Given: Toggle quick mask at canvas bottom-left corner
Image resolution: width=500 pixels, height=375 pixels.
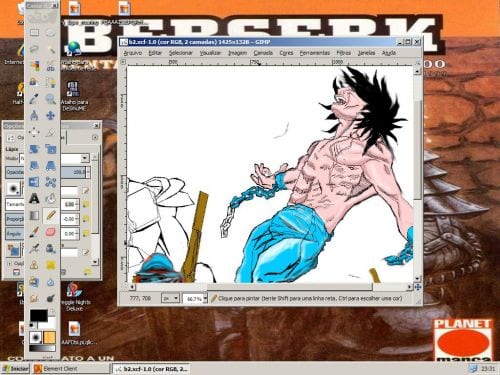Looking at the screenshot, I should click(x=123, y=286).
